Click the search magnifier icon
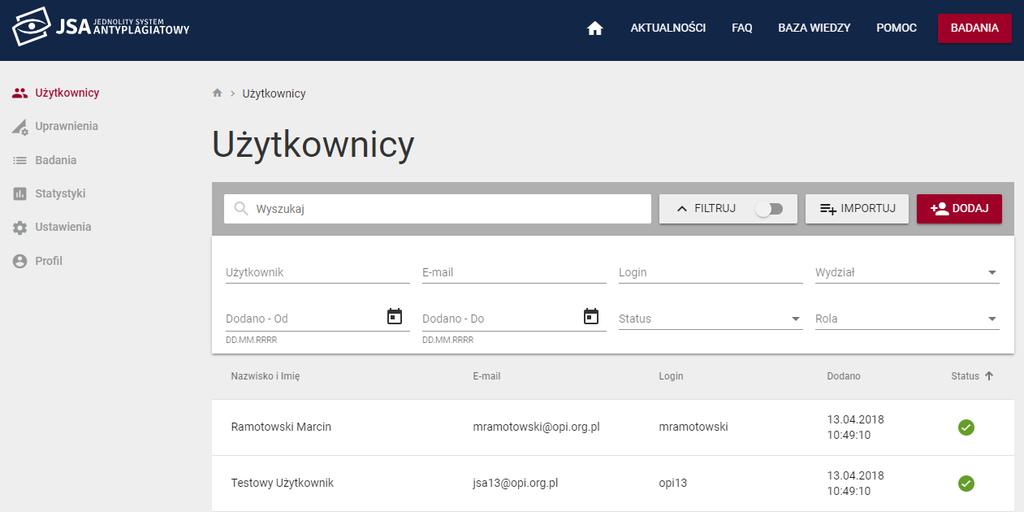The height and width of the screenshot is (512, 1024). [241, 209]
